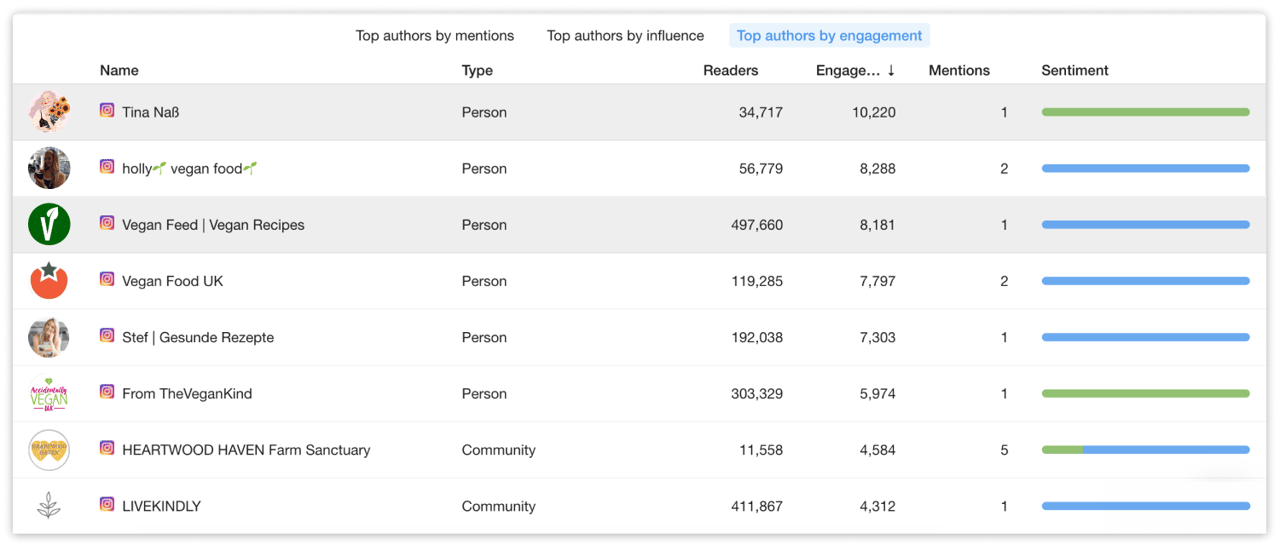Screen dimensions: 1280x550
Task: Click LIVEKINDLY sentiment bar
Action: point(1145,506)
